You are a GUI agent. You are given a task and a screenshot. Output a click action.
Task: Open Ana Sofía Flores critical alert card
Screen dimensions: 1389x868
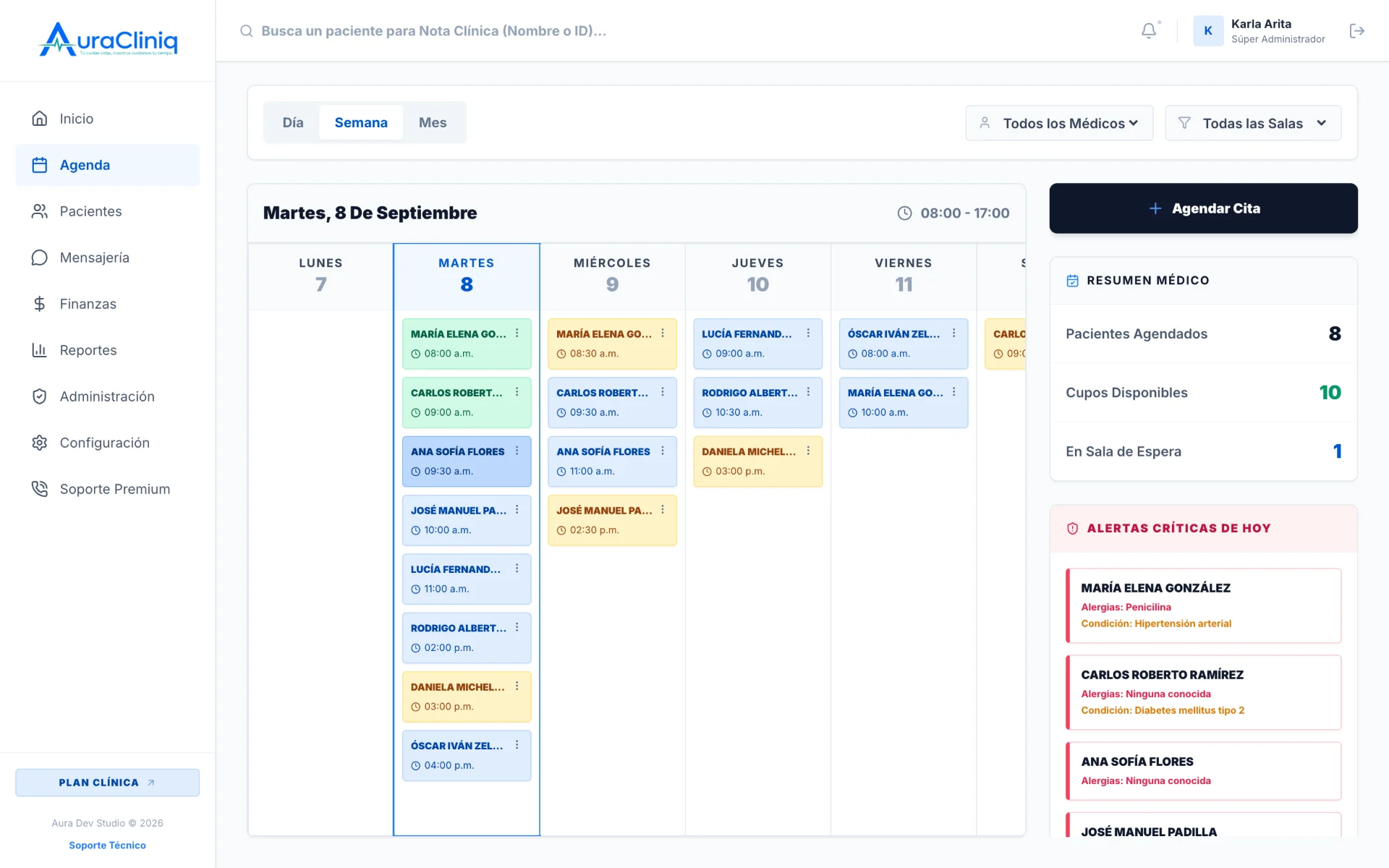[x=1203, y=771]
